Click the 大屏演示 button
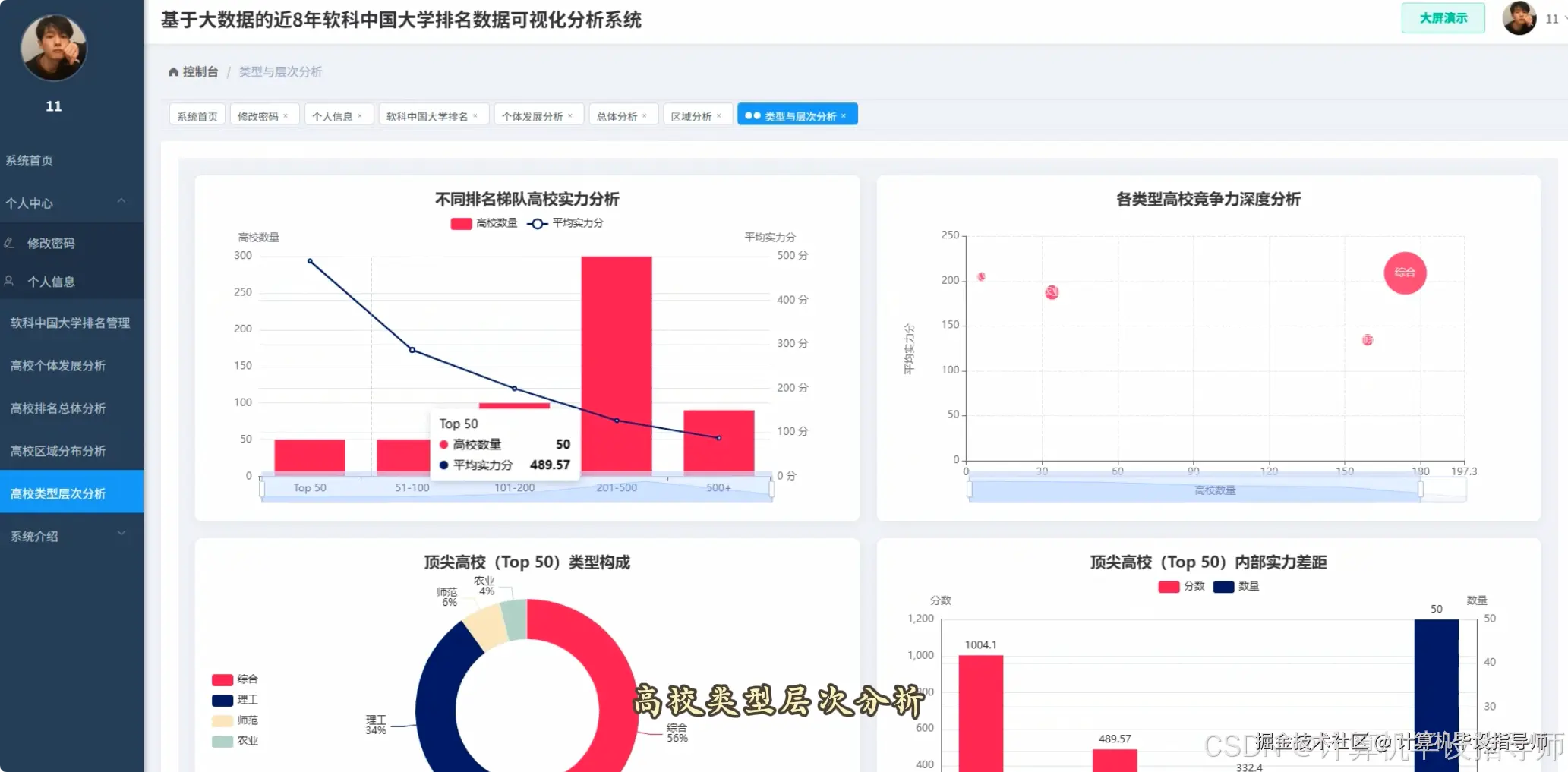Image resolution: width=1568 pixels, height=772 pixels. click(x=1442, y=17)
